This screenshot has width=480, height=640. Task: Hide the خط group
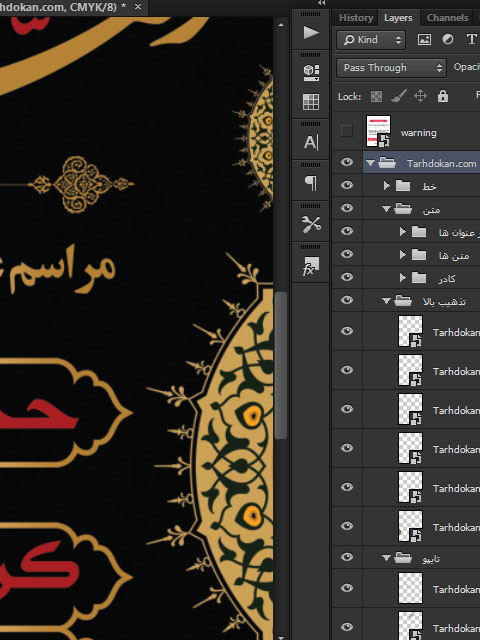347,185
